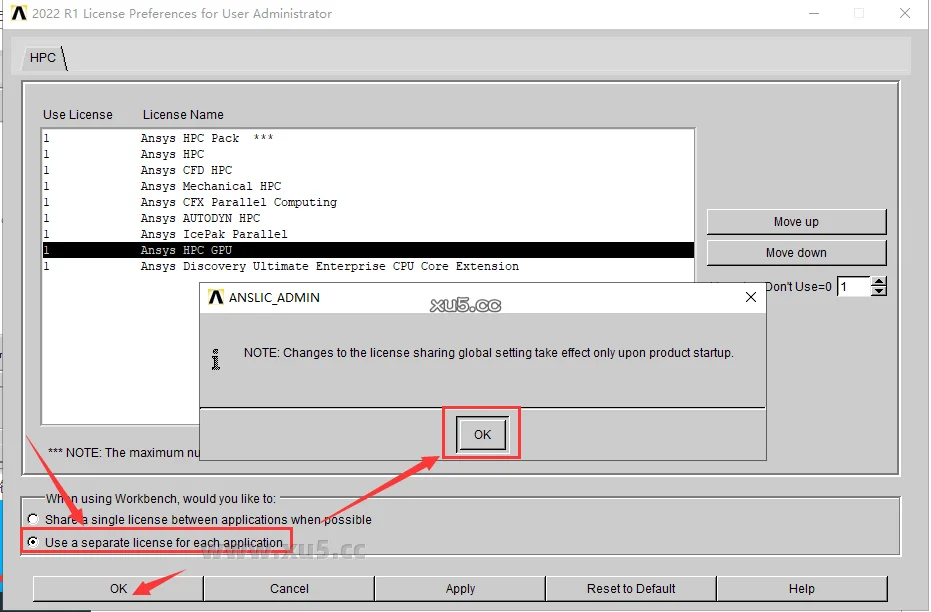Close the ANSLIC_ADMIN popup with X

751,297
